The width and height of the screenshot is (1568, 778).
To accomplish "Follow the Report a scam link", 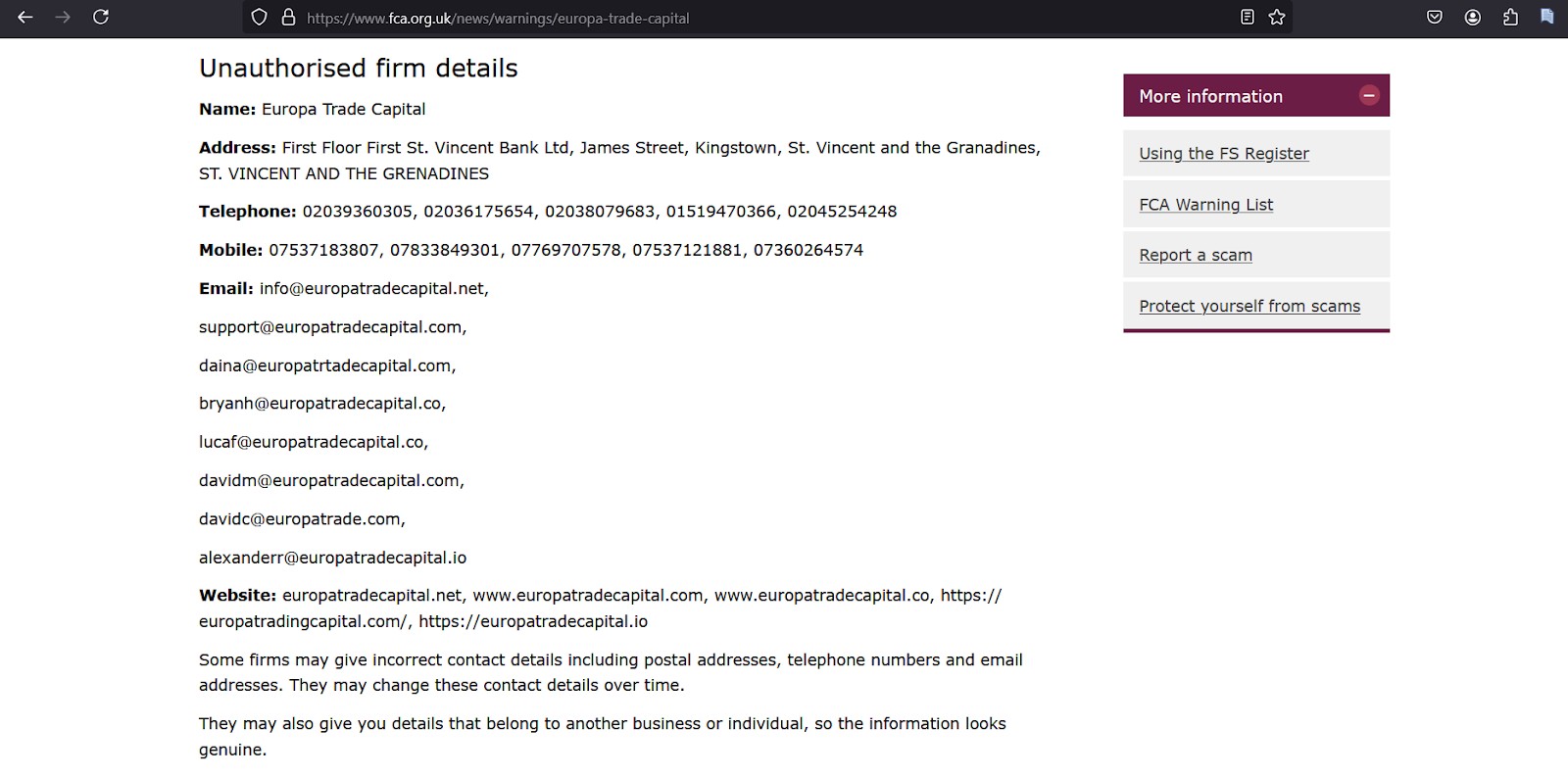I will (x=1196, y=256).
